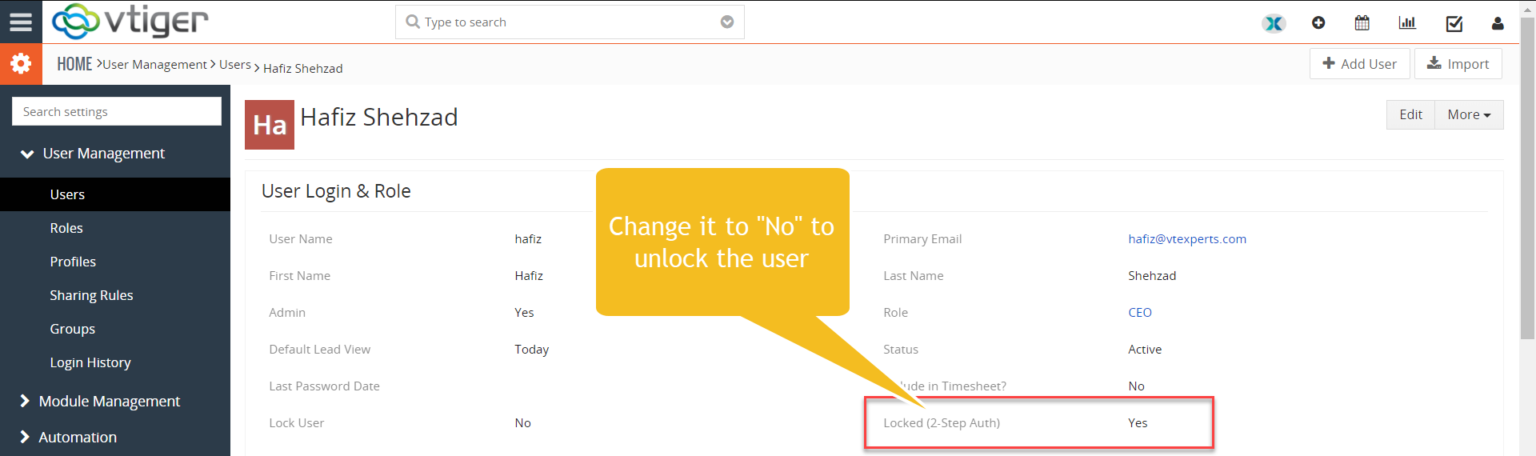
Task: Collapse the User Management section
Action: pos(28,154)
